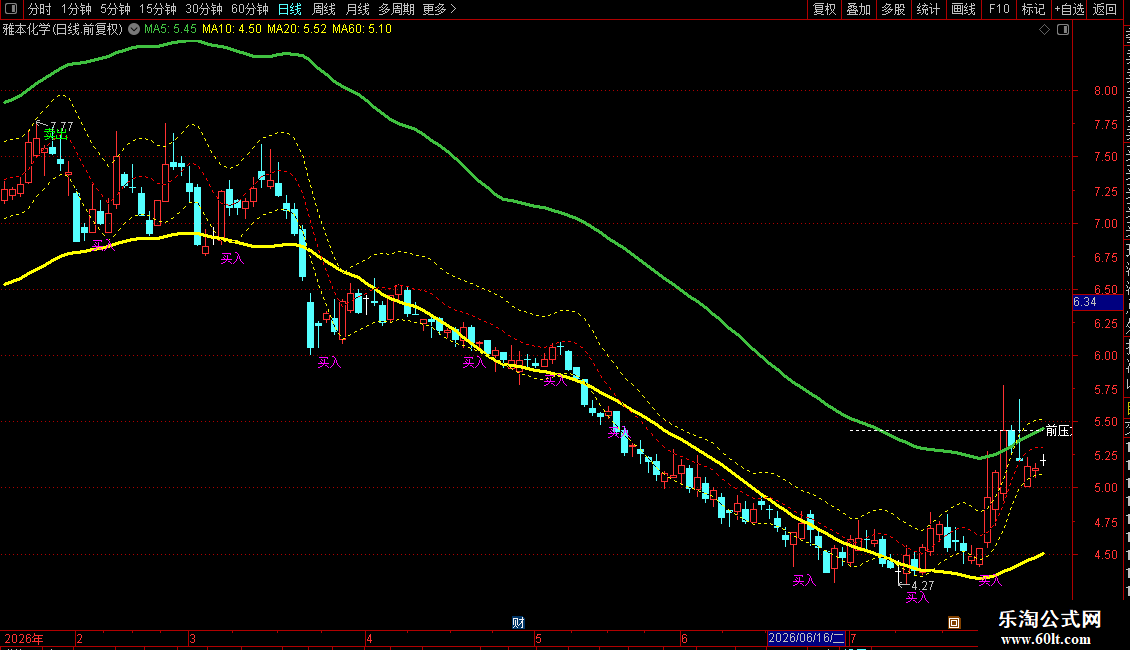Switch to 1分钟 period
Image resolution: width=1130 pixels, height=650 pixels.
(76, 9)
